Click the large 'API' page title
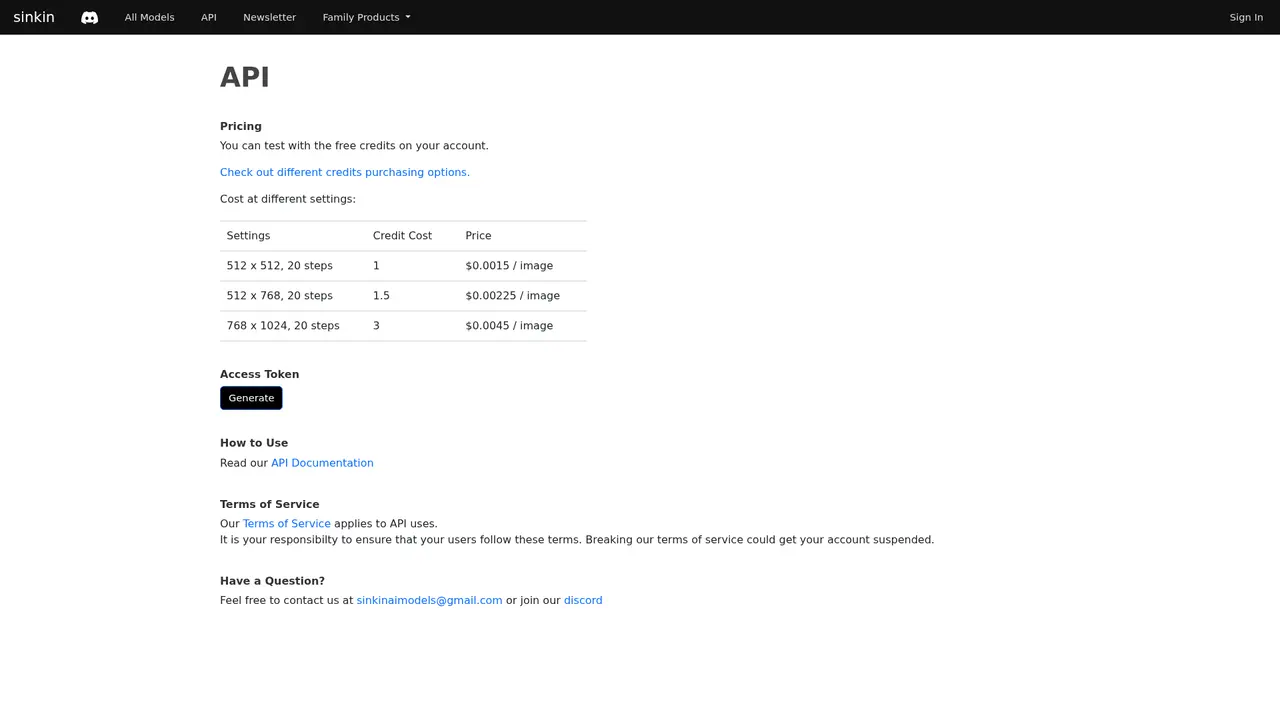The image size is (1280, 720). click(245, 77)
